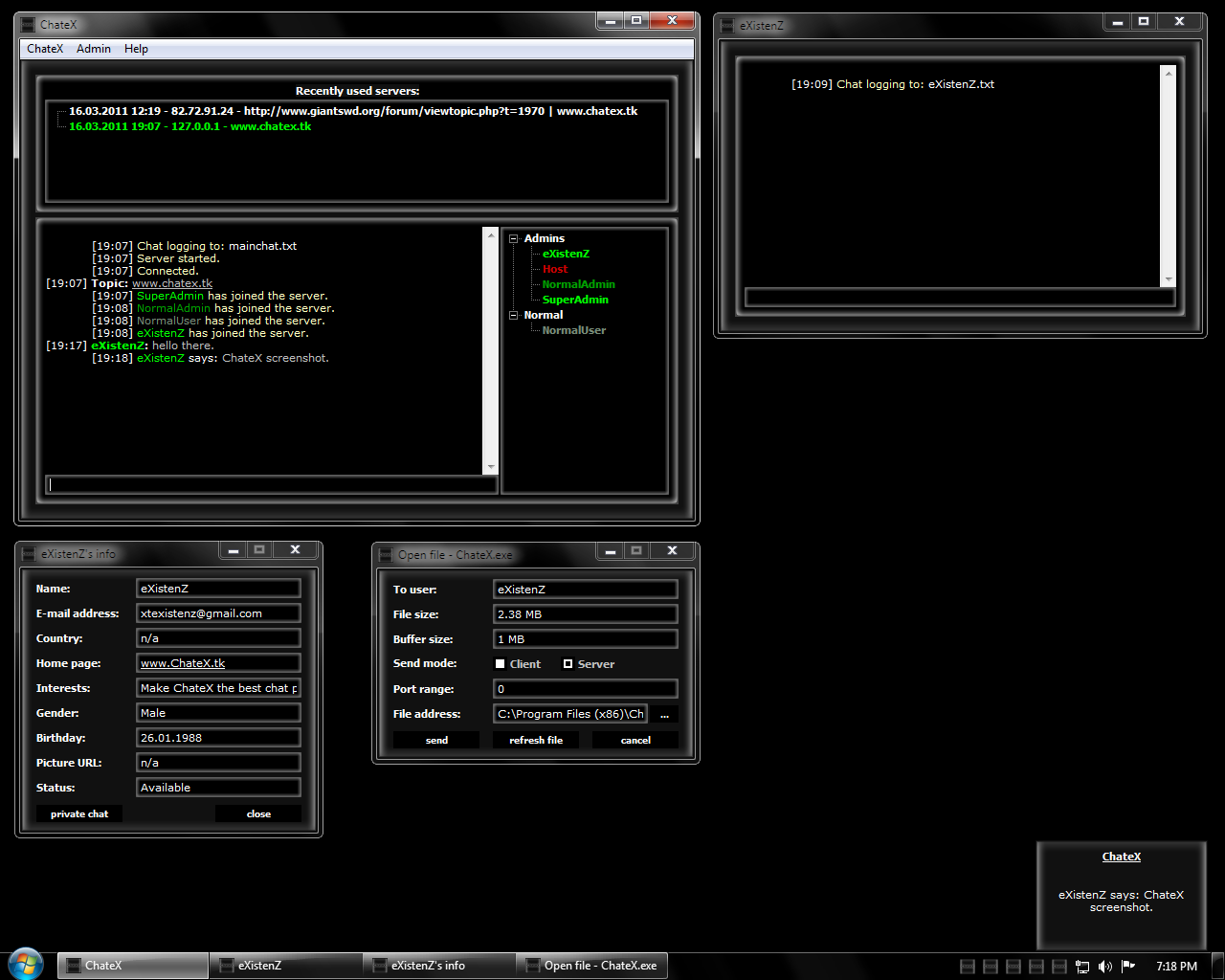Image resolution: width=1225 pixels, height=980 pixels.
Task: Click the Status field showing Available
Action: [x=219, y=788]
